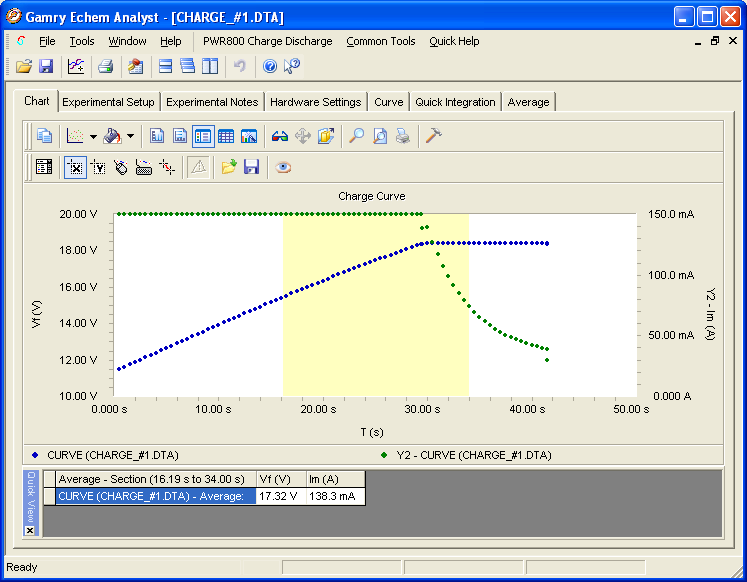Copy the chart to the clipboard
The width and height of the screenshot is (747, 582).
click(x=44, y=136)
